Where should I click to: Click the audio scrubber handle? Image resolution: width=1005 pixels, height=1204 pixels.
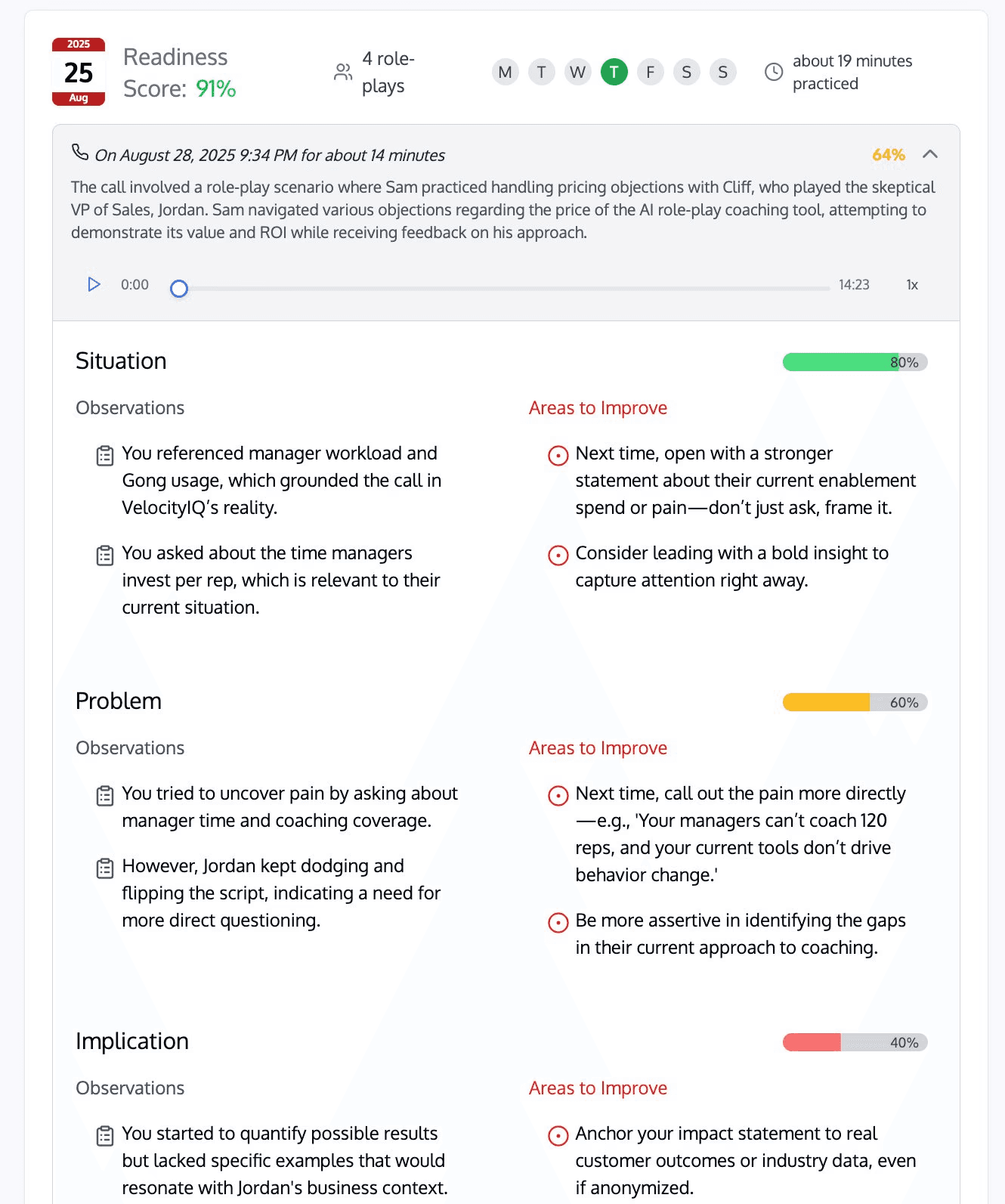(x=179, y=289)
